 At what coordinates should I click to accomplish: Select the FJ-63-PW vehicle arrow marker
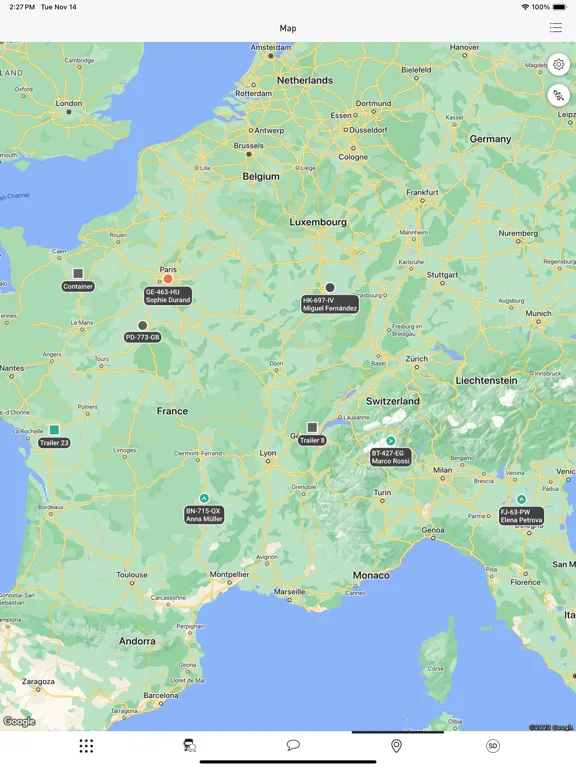point(522,499)
